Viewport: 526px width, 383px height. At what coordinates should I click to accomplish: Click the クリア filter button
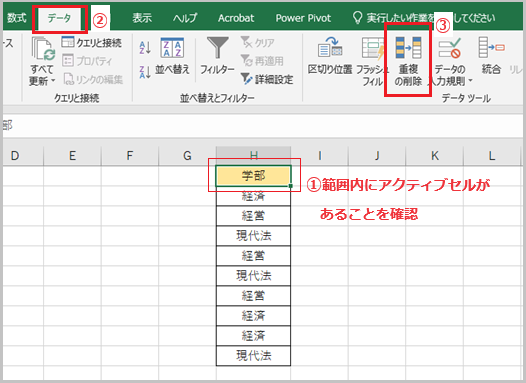tap(257, 43)
